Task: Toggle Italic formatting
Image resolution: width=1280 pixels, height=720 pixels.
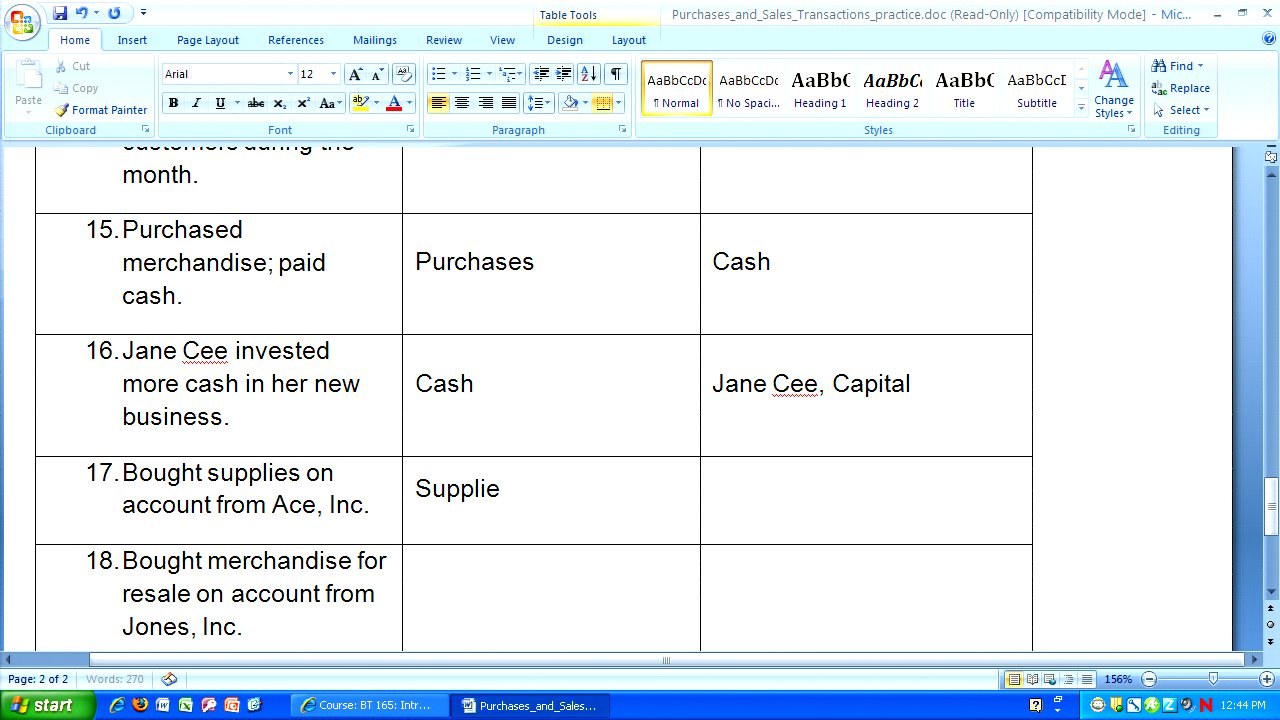Action: 196,103
